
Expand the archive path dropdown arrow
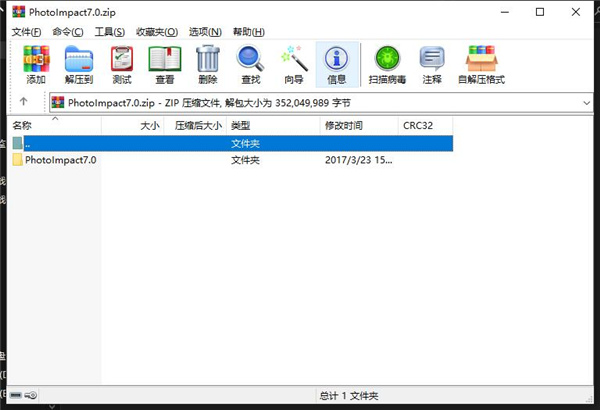586,103
